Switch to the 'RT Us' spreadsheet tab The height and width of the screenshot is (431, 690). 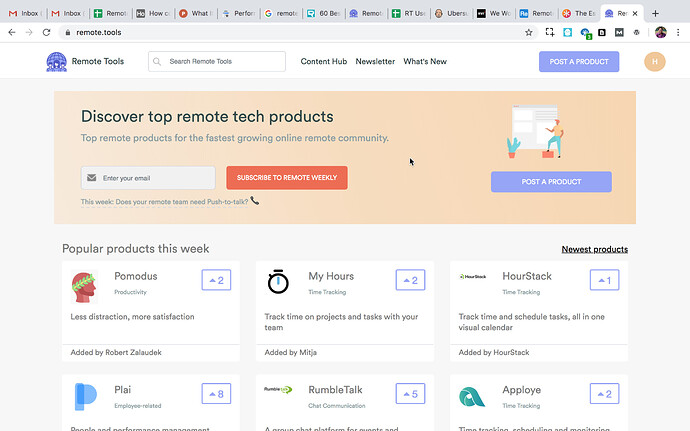409,14
